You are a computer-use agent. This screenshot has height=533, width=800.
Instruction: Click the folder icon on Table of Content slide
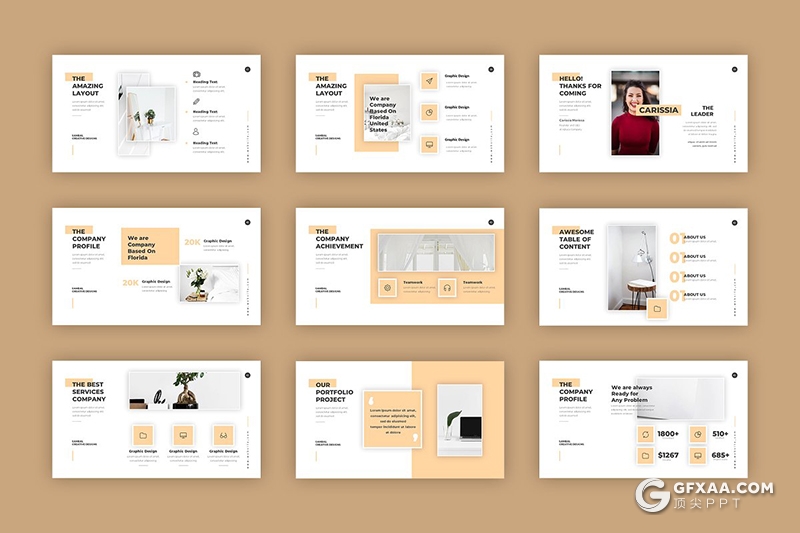(x=657, y=309)
